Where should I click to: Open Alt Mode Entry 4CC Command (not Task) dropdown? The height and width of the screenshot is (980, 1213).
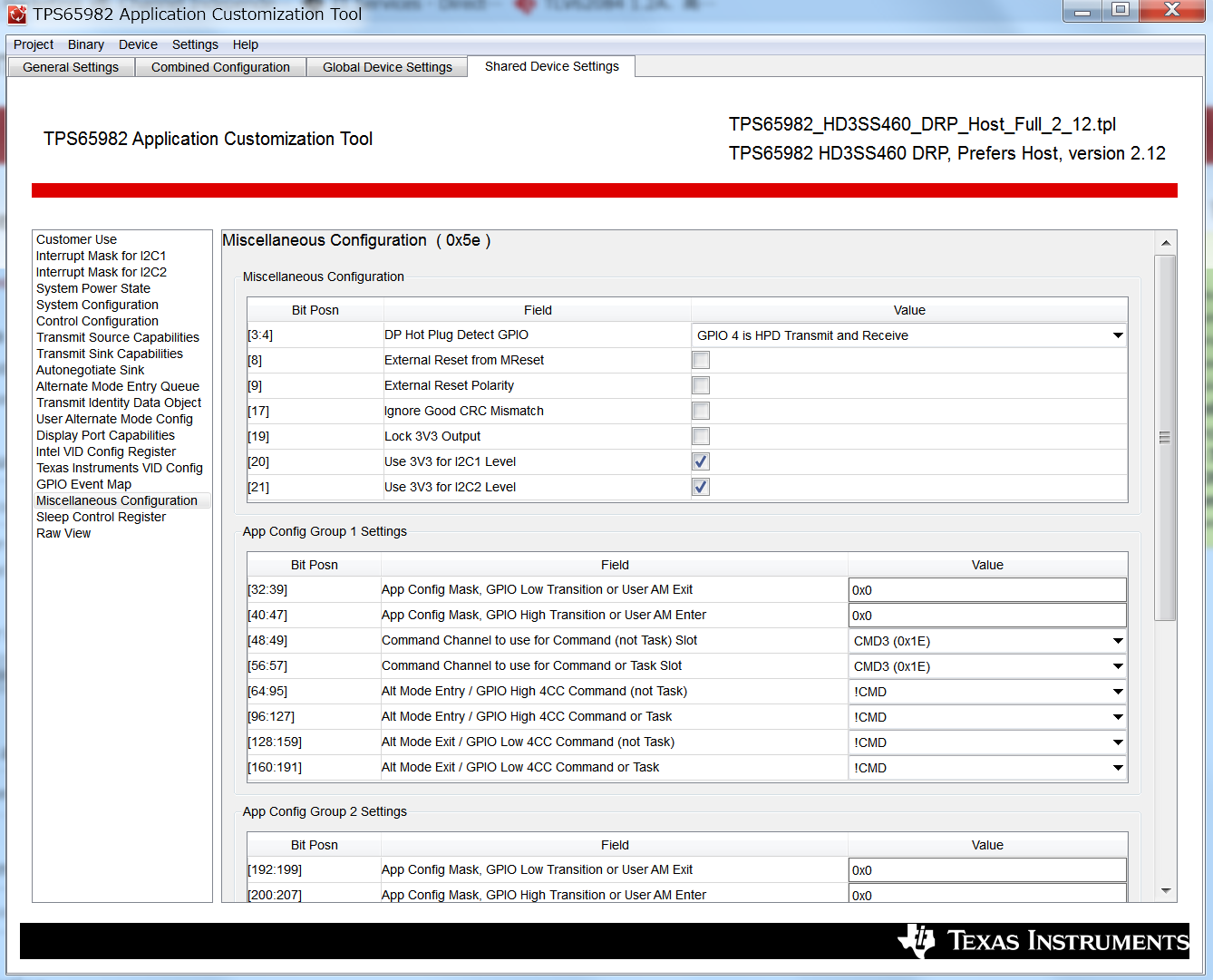[987, 692]
